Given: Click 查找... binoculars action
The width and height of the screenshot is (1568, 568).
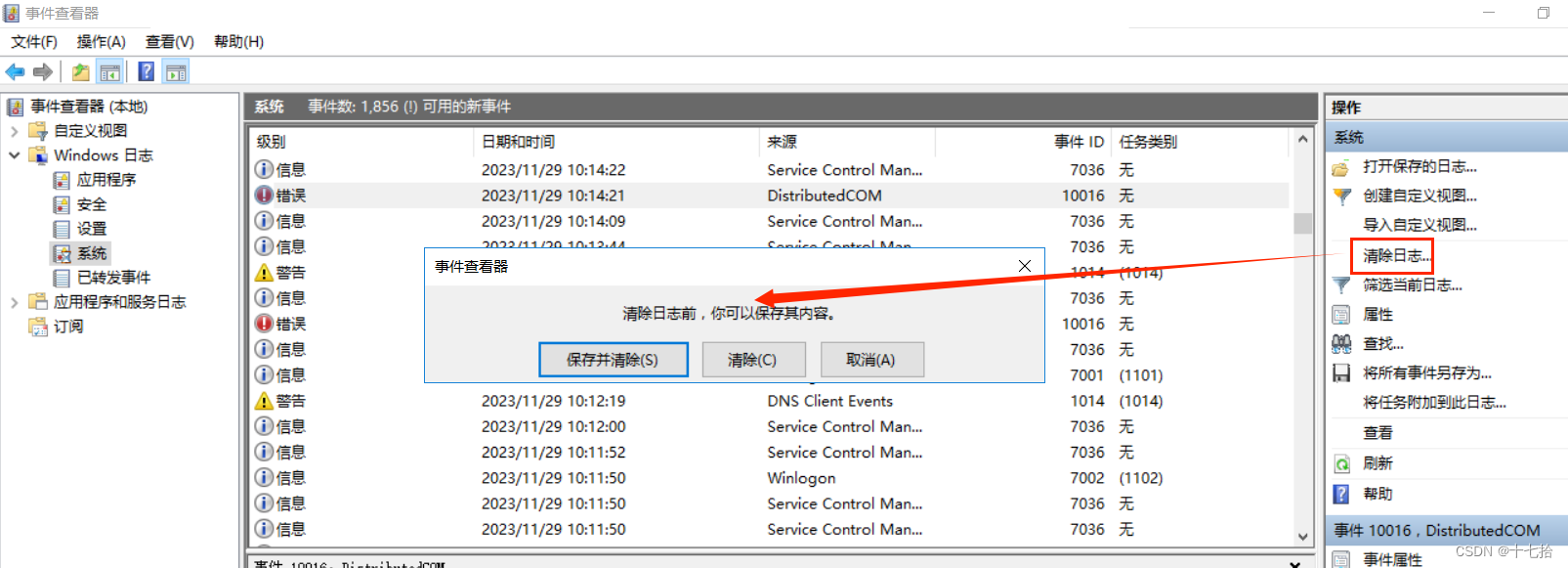Looking at the screenshot, I should click(x=1382, y=344).
